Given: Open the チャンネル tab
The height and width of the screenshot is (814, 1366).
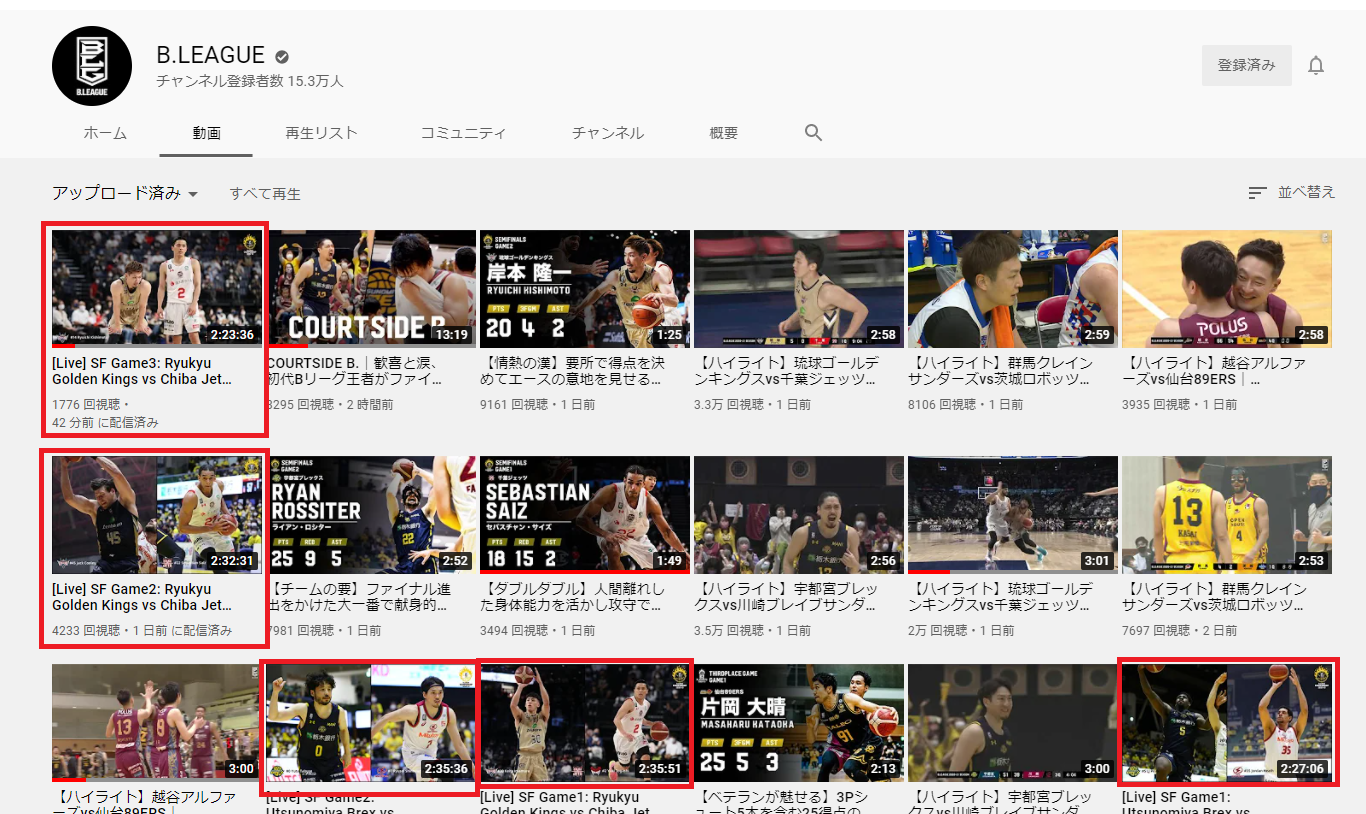Looking at the screenshot, I should click(608, 133).
